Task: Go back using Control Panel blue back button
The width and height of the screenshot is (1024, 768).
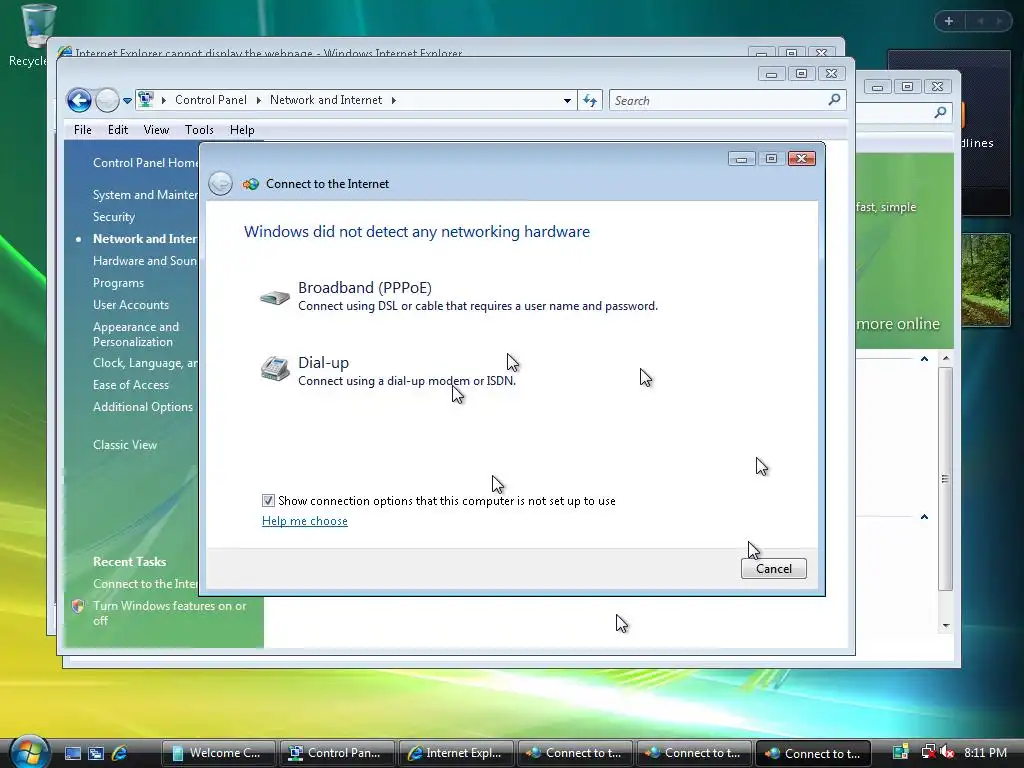Action: pyautogui.click(x=79, y=100)
